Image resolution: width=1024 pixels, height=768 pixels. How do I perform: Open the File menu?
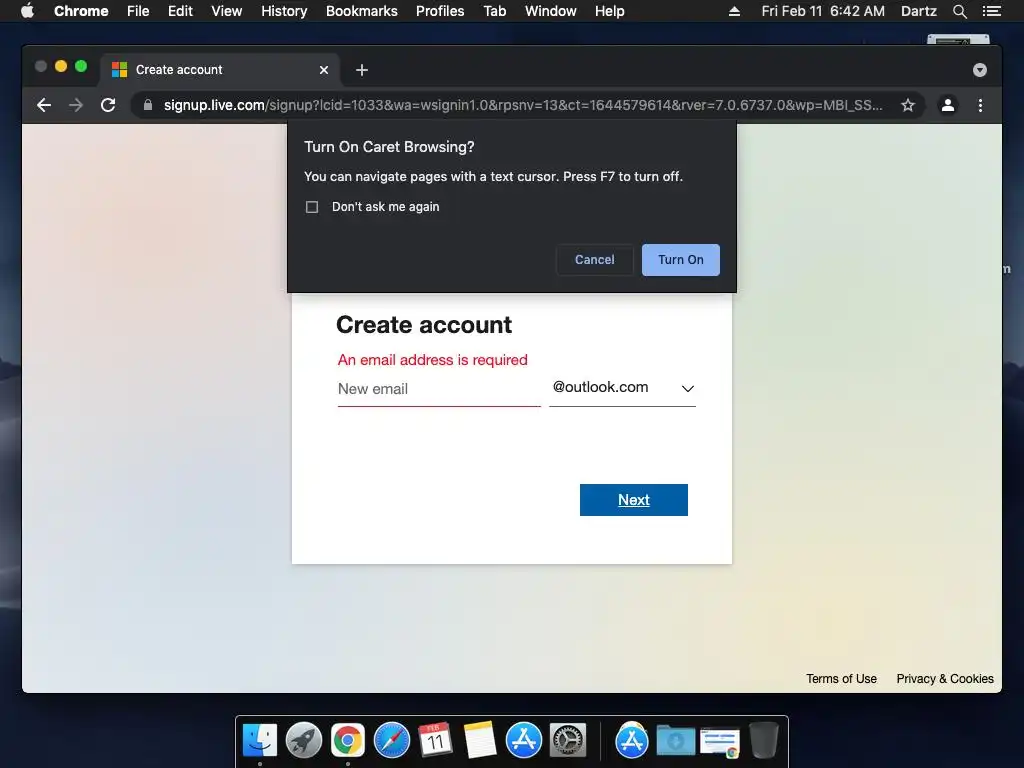(138, 11)
